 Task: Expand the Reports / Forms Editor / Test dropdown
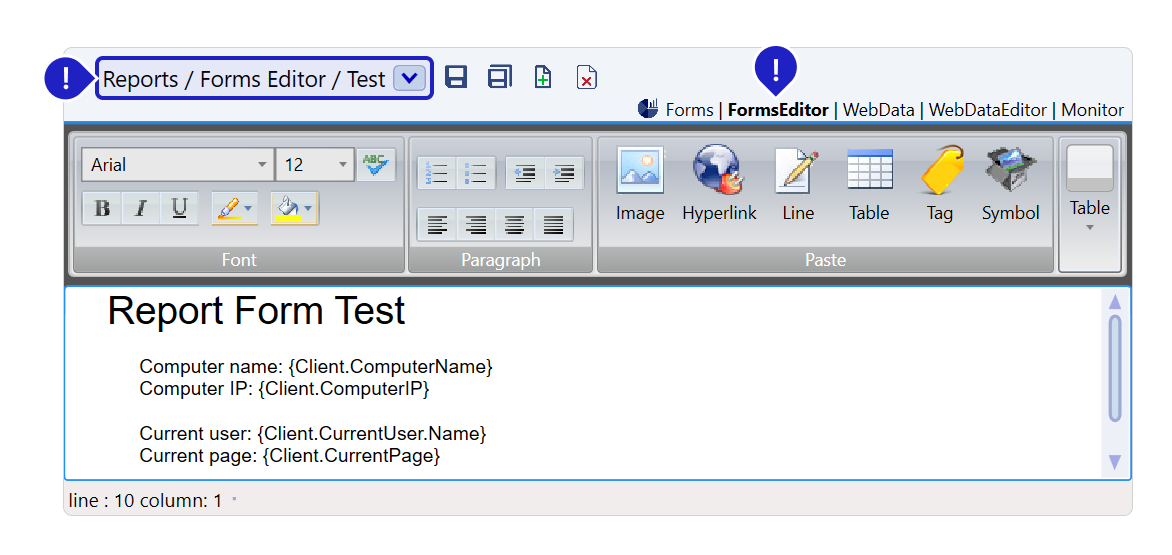pyautogui.click(x=410, y=79)
